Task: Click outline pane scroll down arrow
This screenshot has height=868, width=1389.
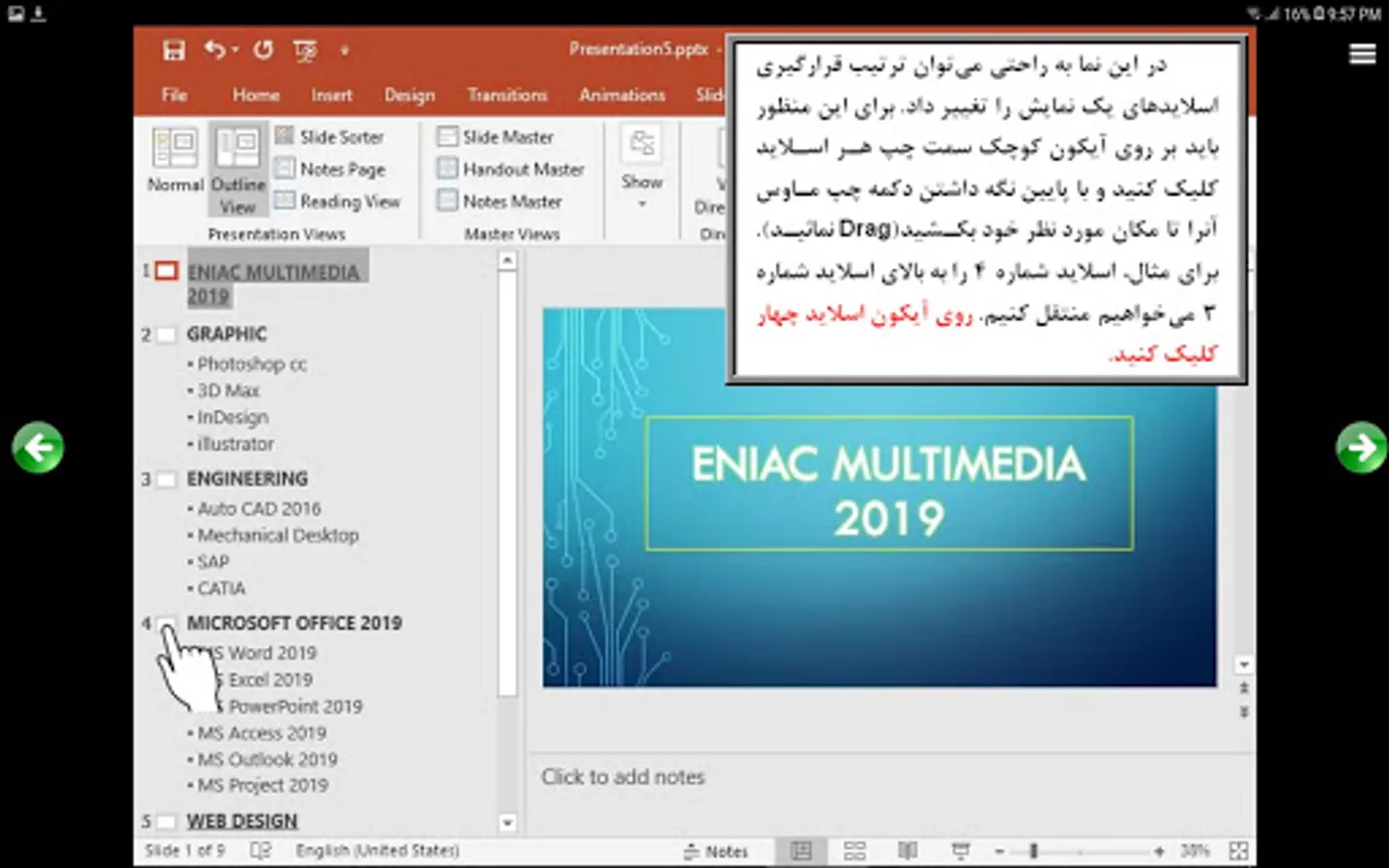Action: (507, 823)
